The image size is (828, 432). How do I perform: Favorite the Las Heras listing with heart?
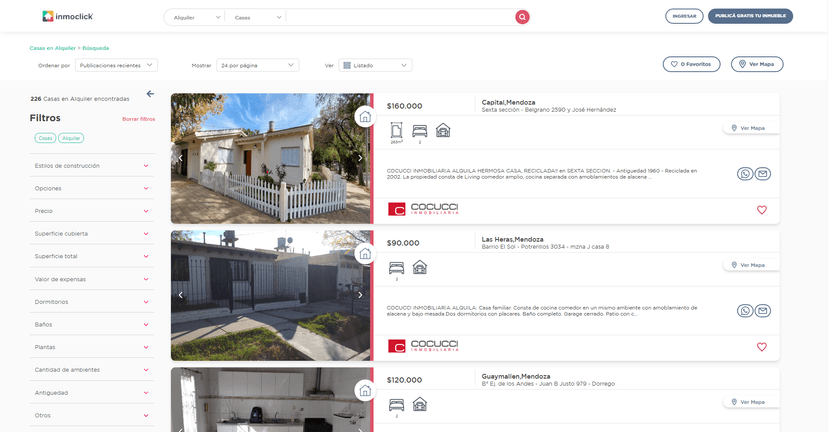point(761,347)
